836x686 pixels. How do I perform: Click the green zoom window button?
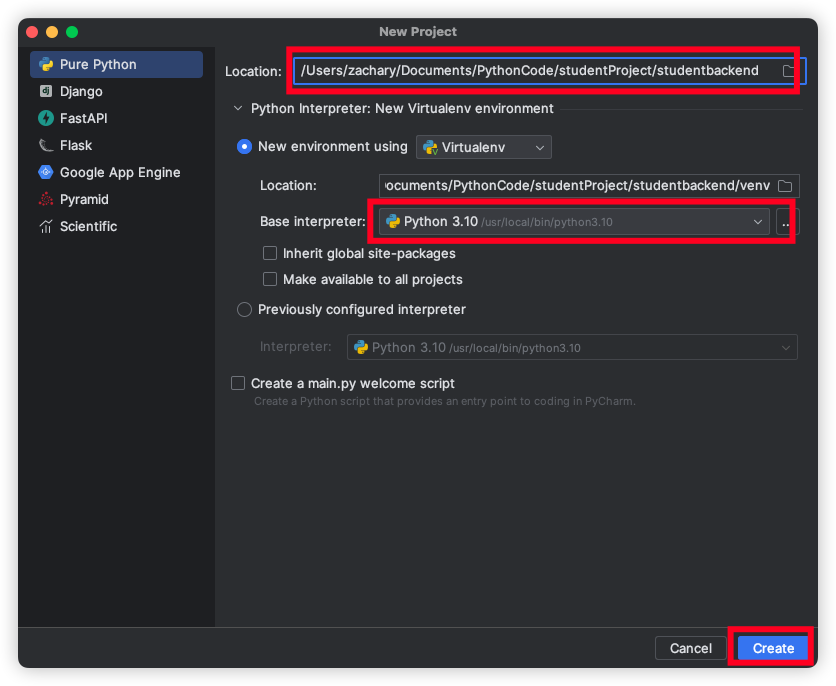coord(72,32)
